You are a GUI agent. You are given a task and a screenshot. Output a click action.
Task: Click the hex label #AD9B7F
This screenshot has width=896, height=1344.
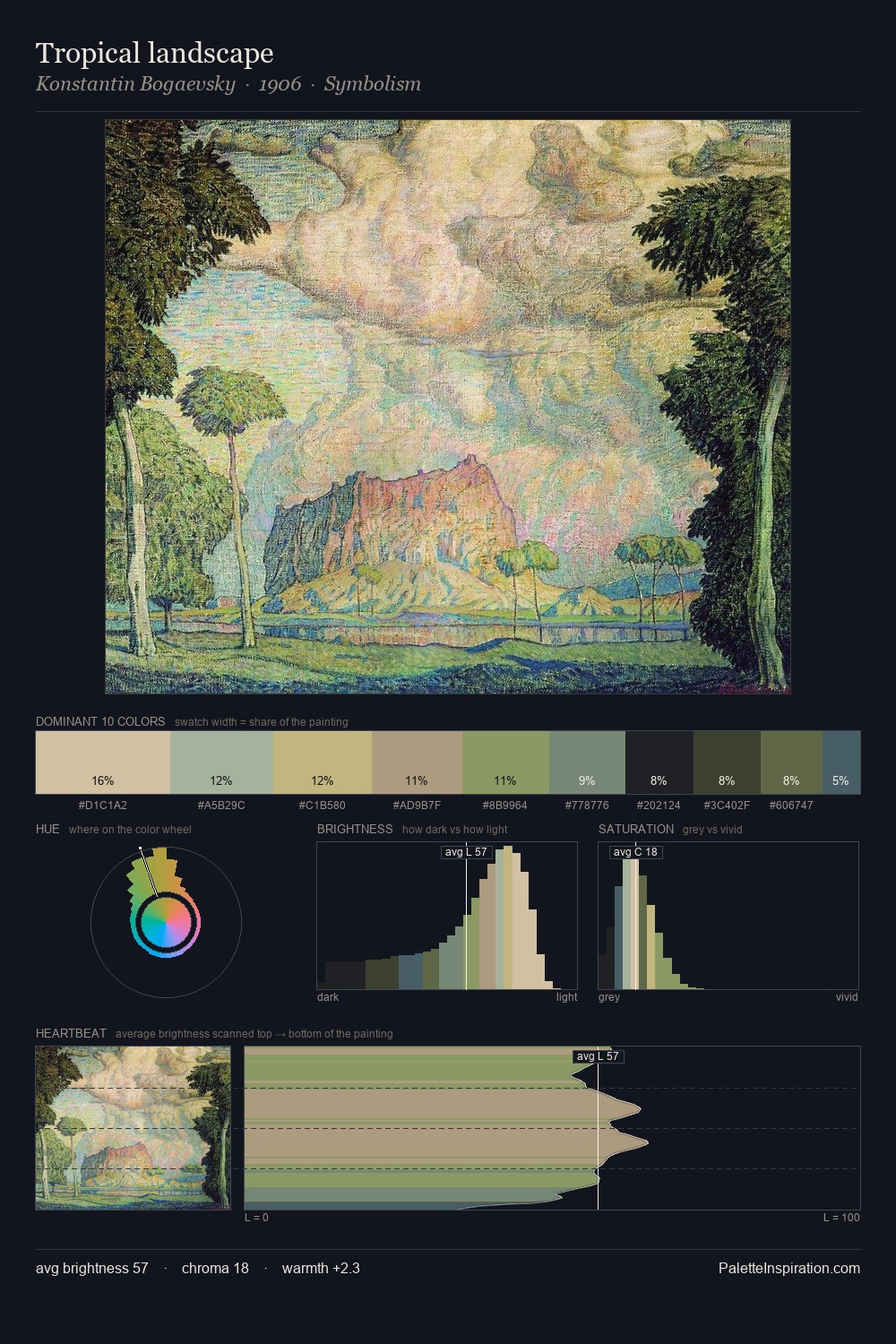[x=417, y=806]
